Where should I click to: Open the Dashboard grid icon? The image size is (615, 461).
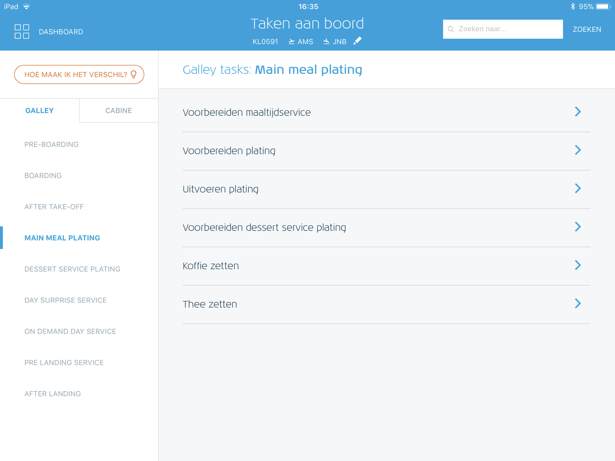tap(22, 31)
